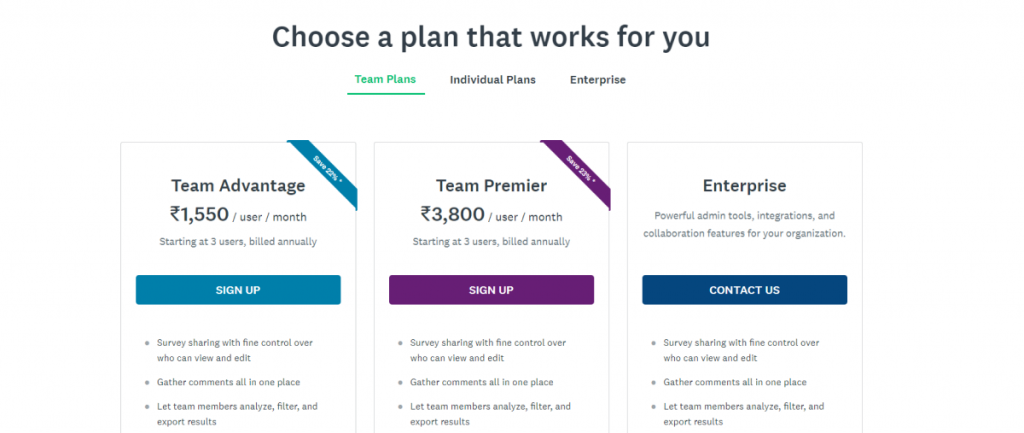Select the Enterprise tab
This screenshot has width=1024, height=433.
pyautogui.click(x=598, y=80)
